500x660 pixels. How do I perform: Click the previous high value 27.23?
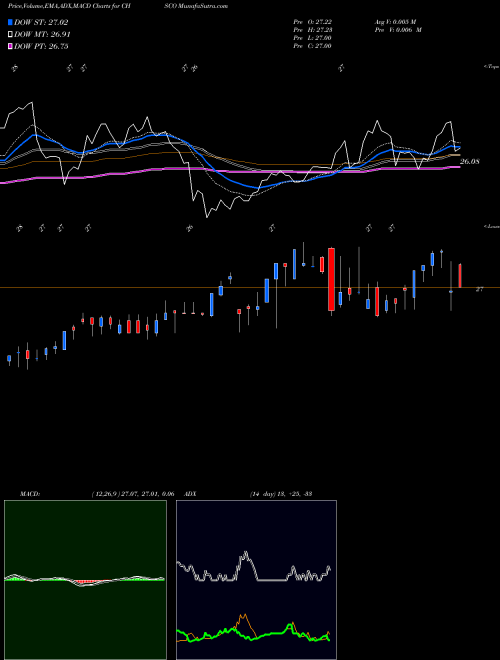tap(324, 30)
